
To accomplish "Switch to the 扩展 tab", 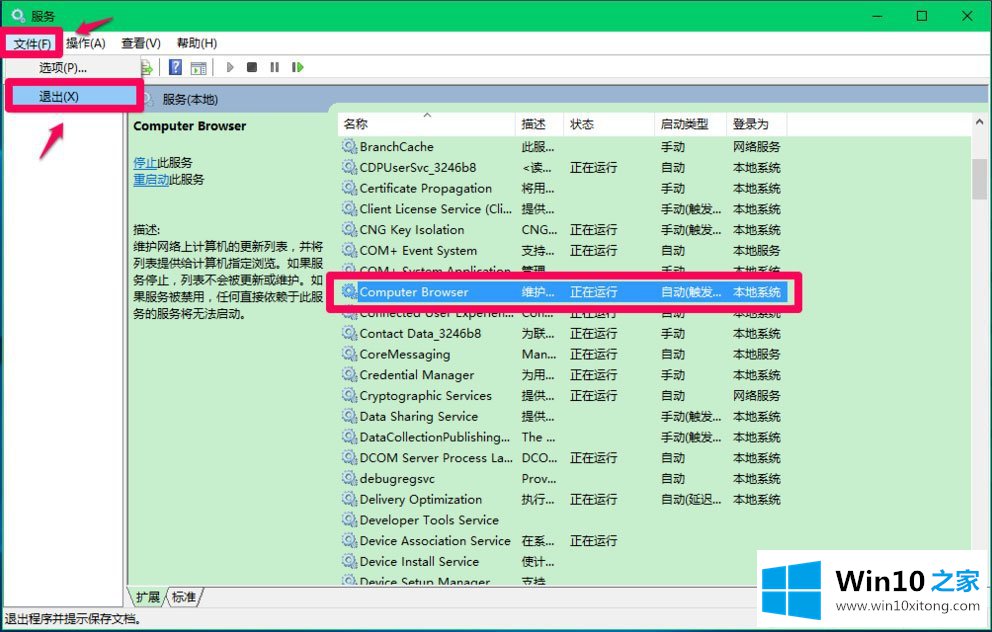I will point(147,597).
